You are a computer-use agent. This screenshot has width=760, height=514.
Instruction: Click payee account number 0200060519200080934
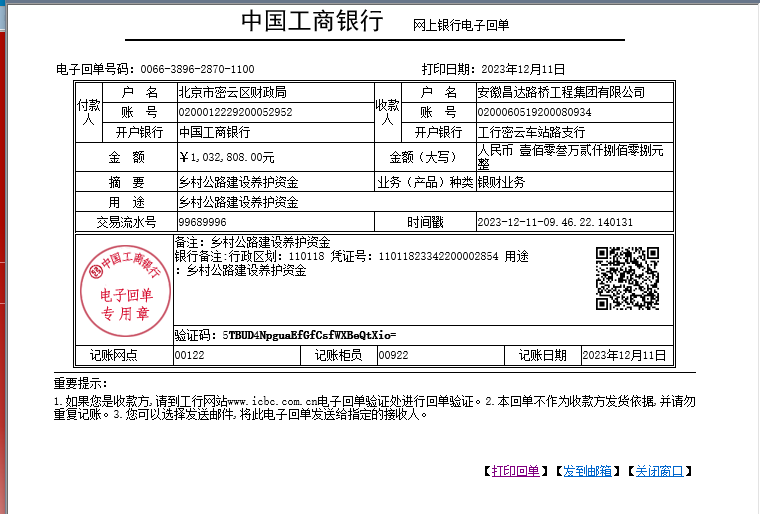[534, 112]
